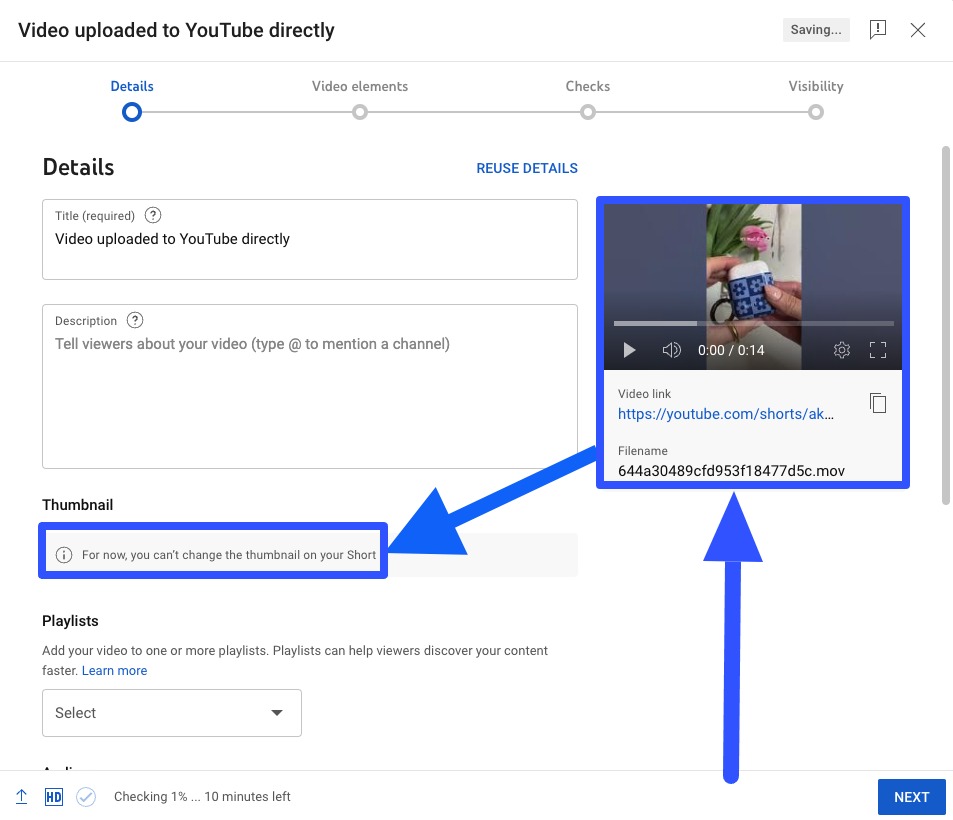Select the Visibility step circle

[816, 112]
